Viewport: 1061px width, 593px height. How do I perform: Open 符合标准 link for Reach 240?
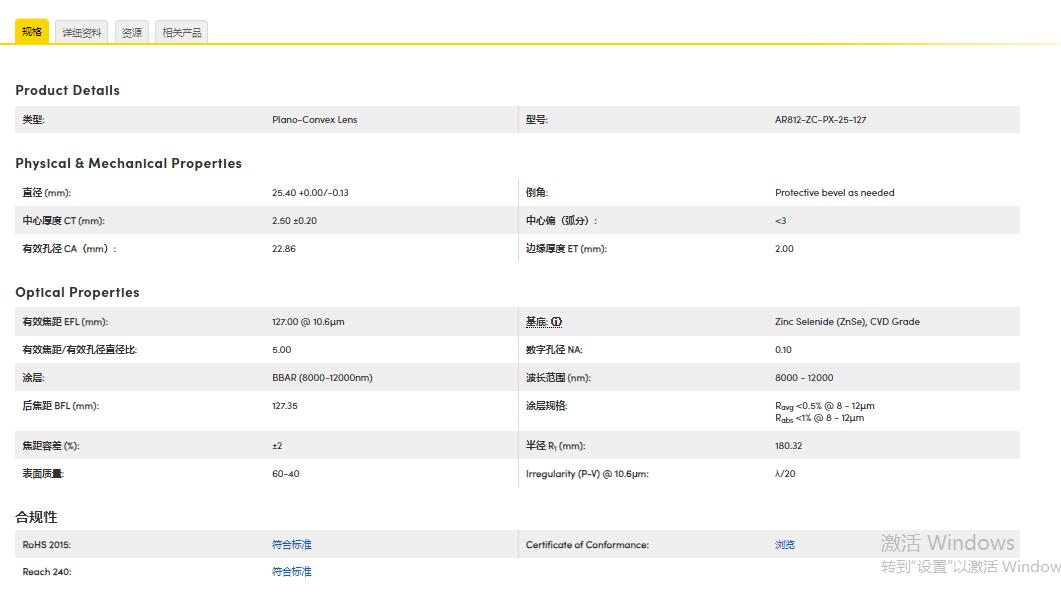pos(291,571)
